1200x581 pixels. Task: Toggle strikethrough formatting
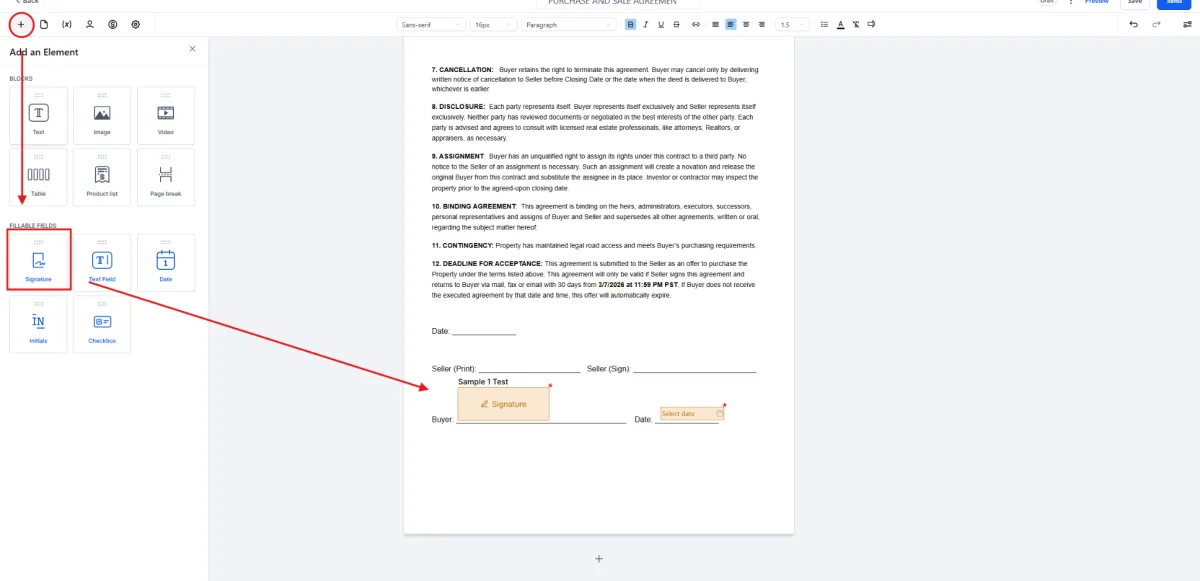[x=677, y=24]
